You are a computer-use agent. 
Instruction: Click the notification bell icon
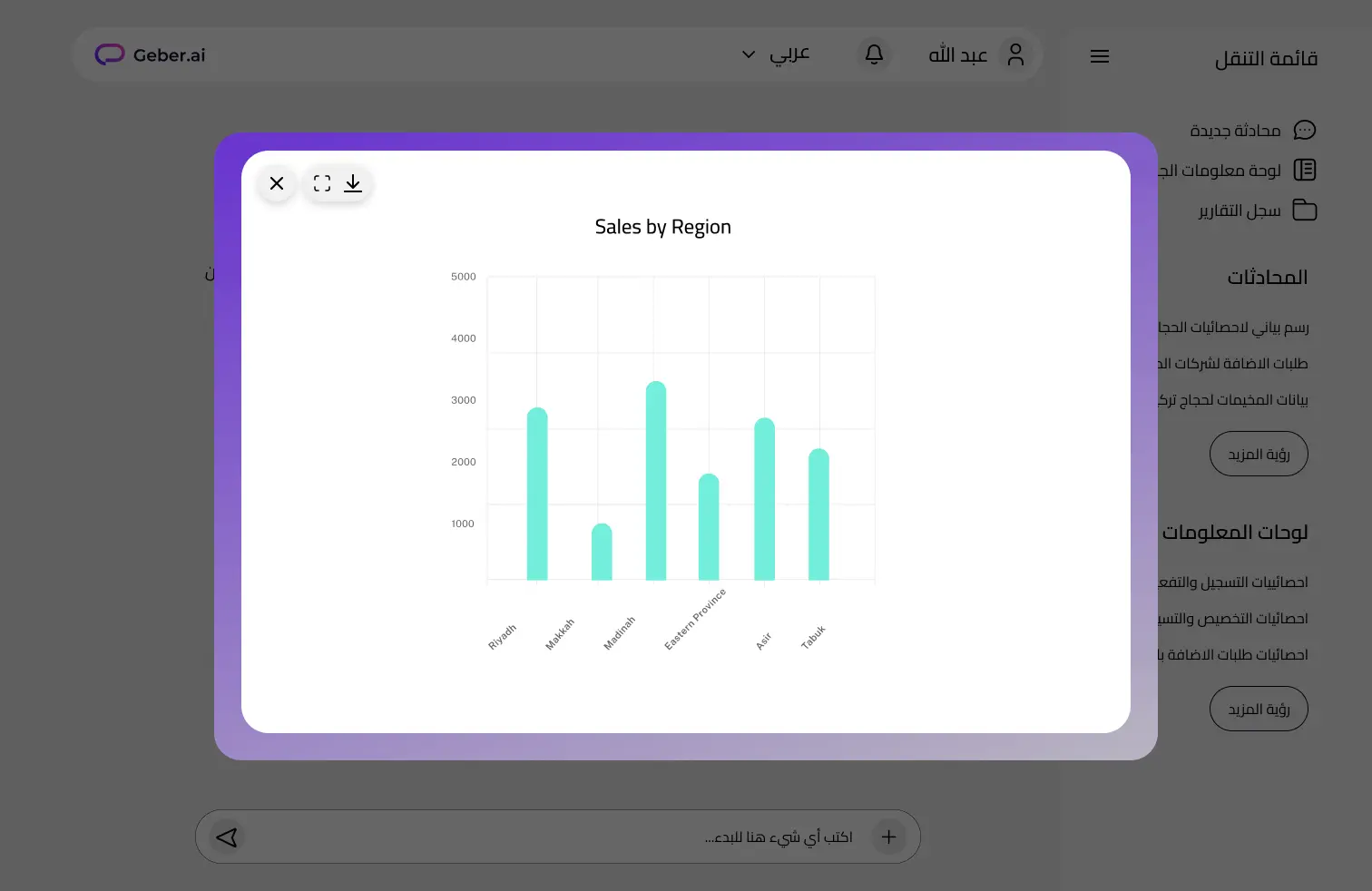point(873,54)
